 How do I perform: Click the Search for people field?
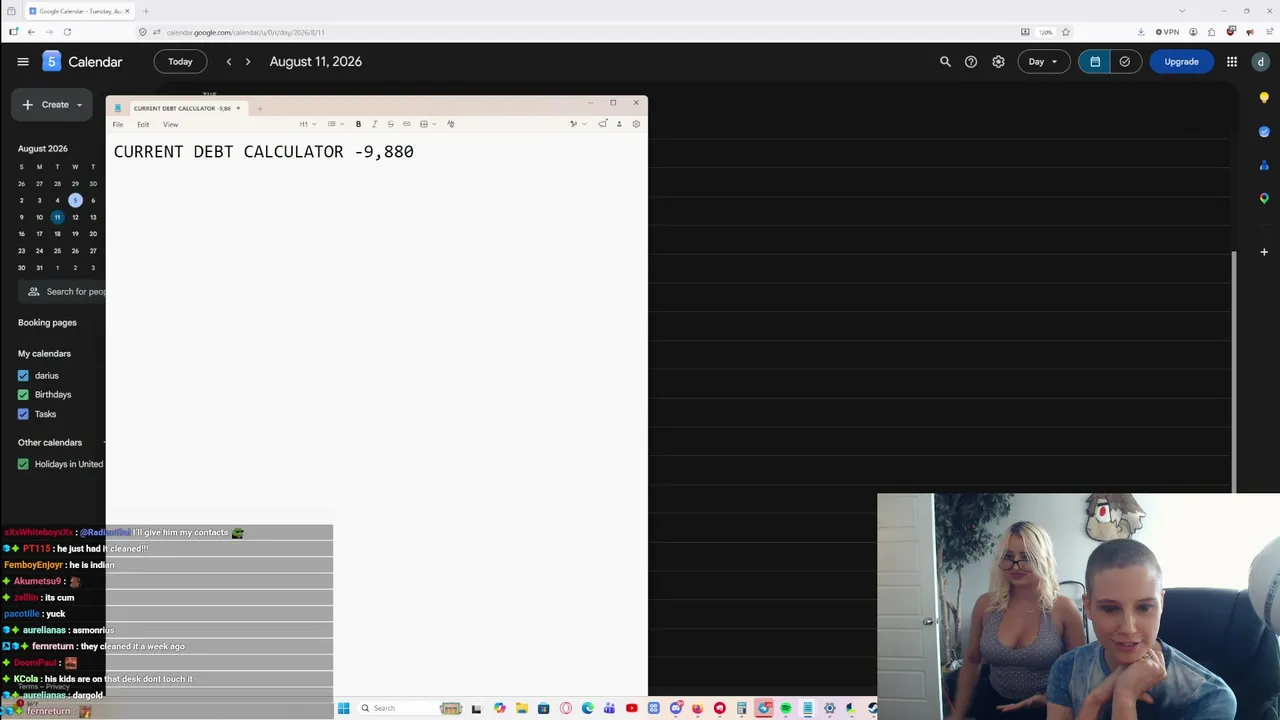pos(62,292)
